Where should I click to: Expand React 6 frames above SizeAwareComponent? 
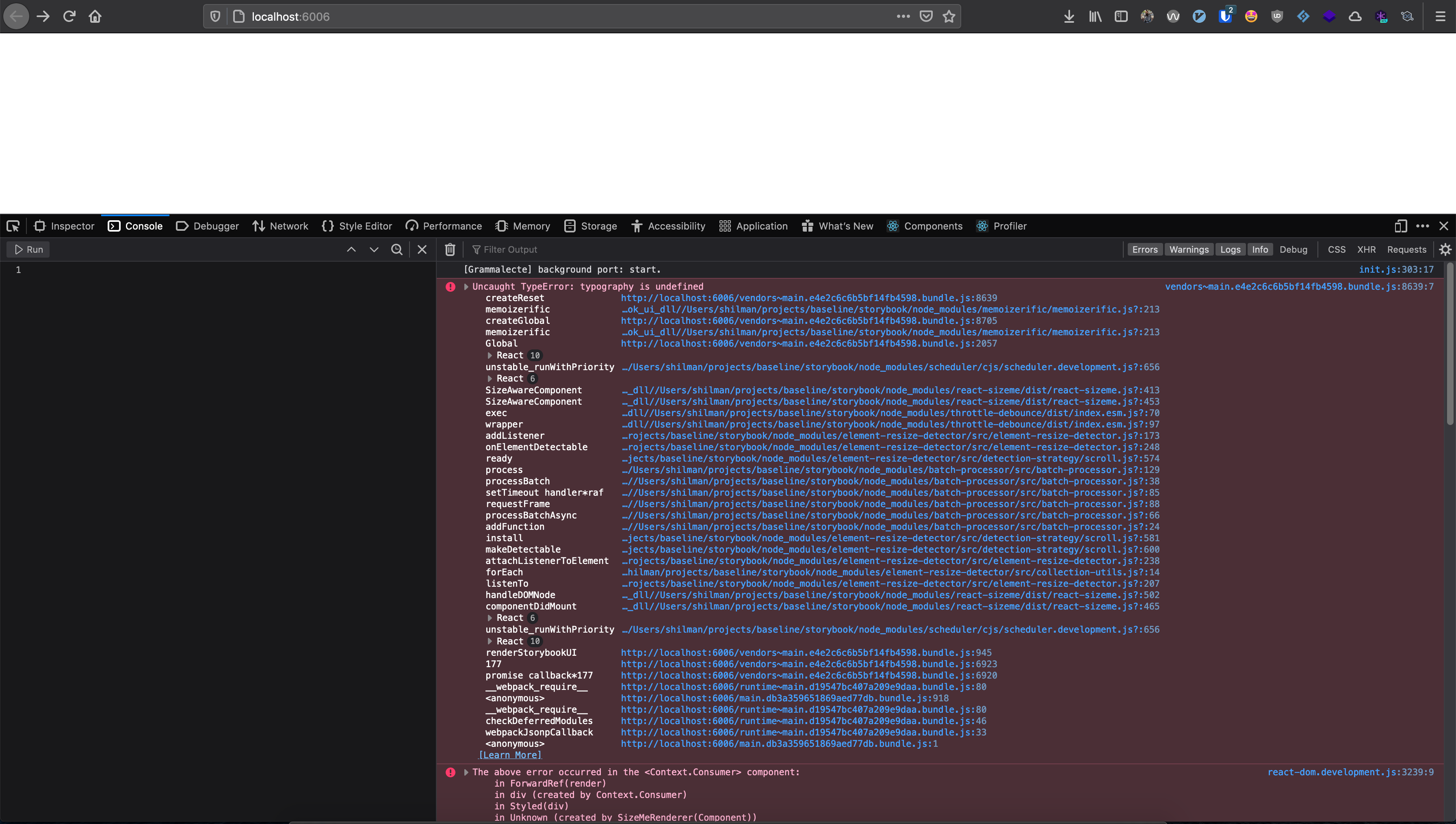(489, 379)
